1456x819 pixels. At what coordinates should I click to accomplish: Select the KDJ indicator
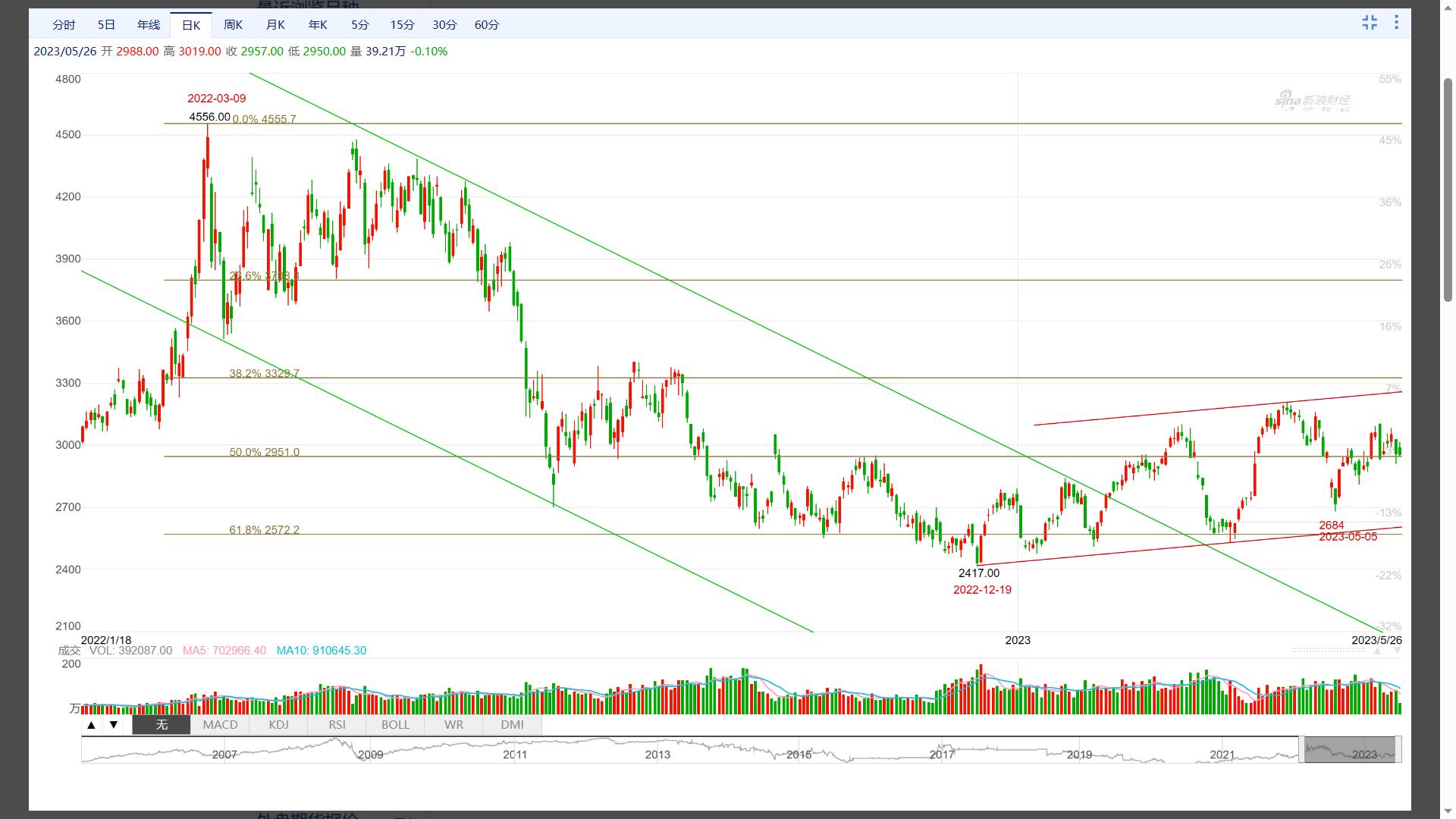click(278, 725)
